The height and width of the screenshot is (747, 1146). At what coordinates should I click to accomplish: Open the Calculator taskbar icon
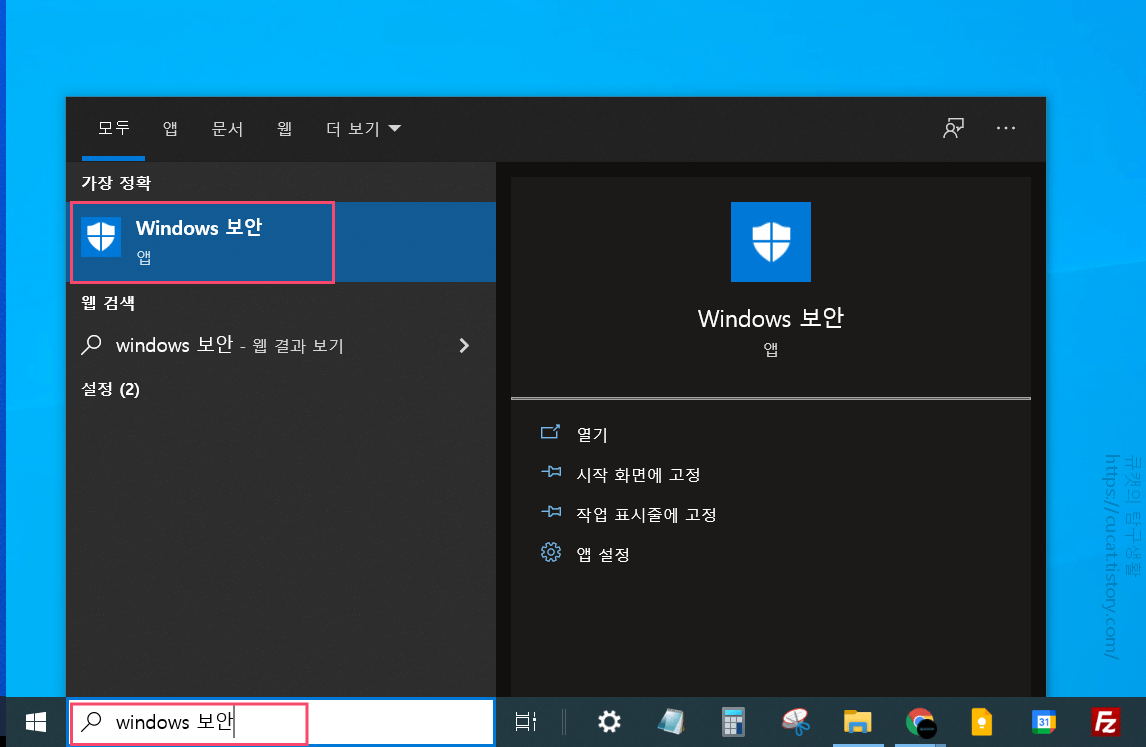pos(733,722)
